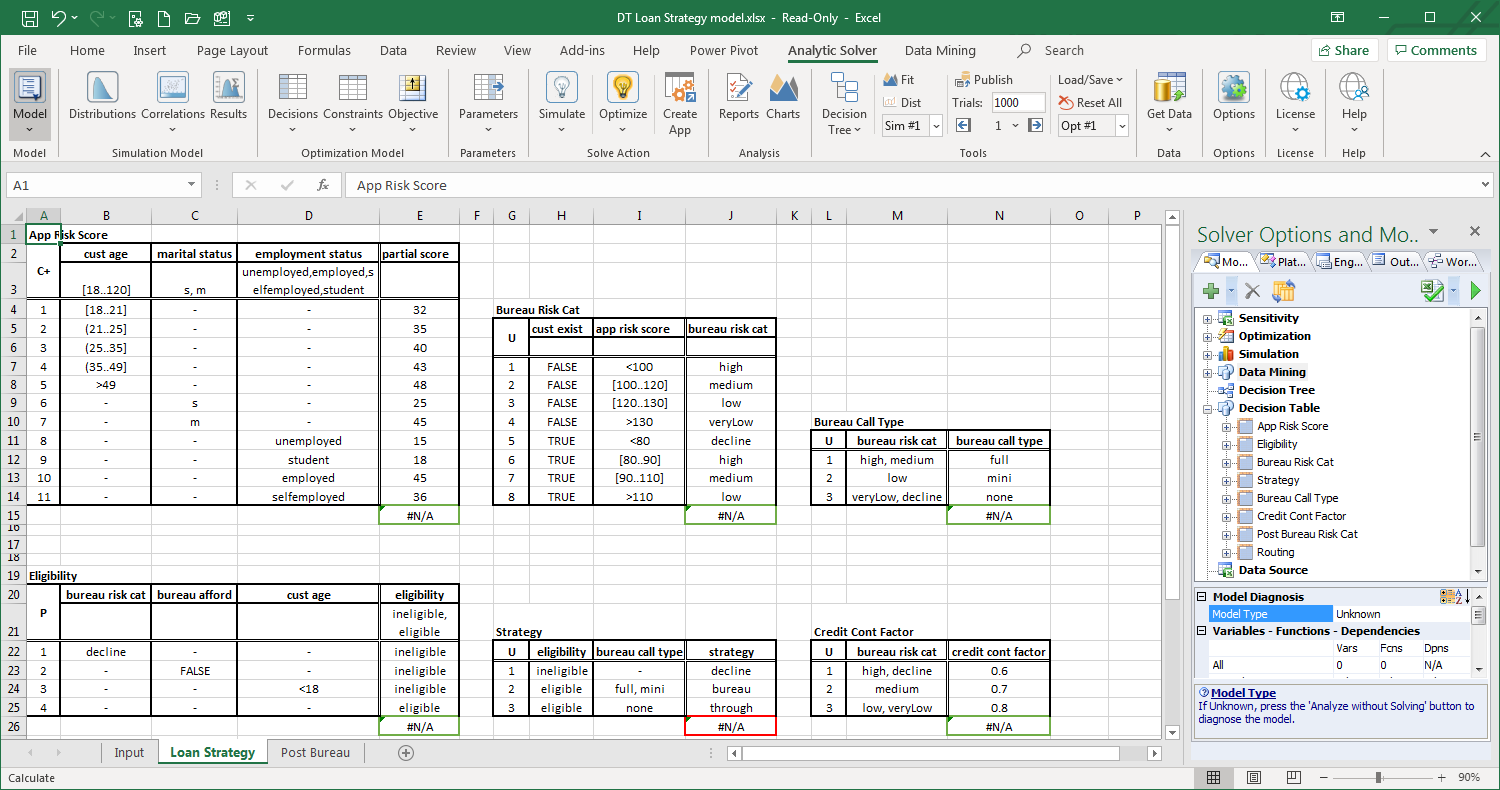This screenshot has height=790, width=1500.
Task: Click the Share button
Action: [x=1344, y=51]
